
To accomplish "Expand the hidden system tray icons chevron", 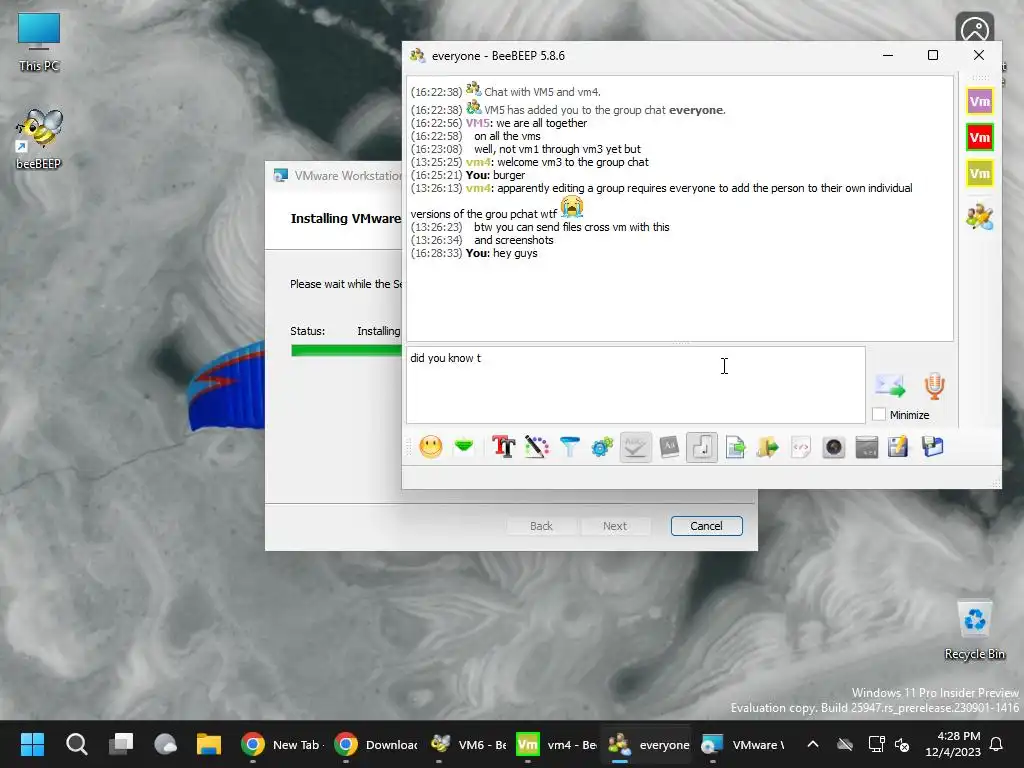I will [812, 744].
